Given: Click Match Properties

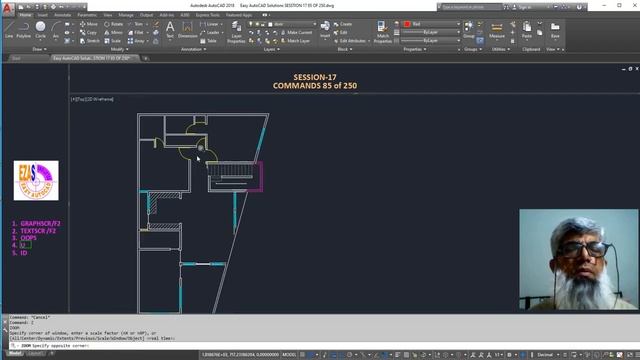Looking at the screenshot, I should [382, 32].
